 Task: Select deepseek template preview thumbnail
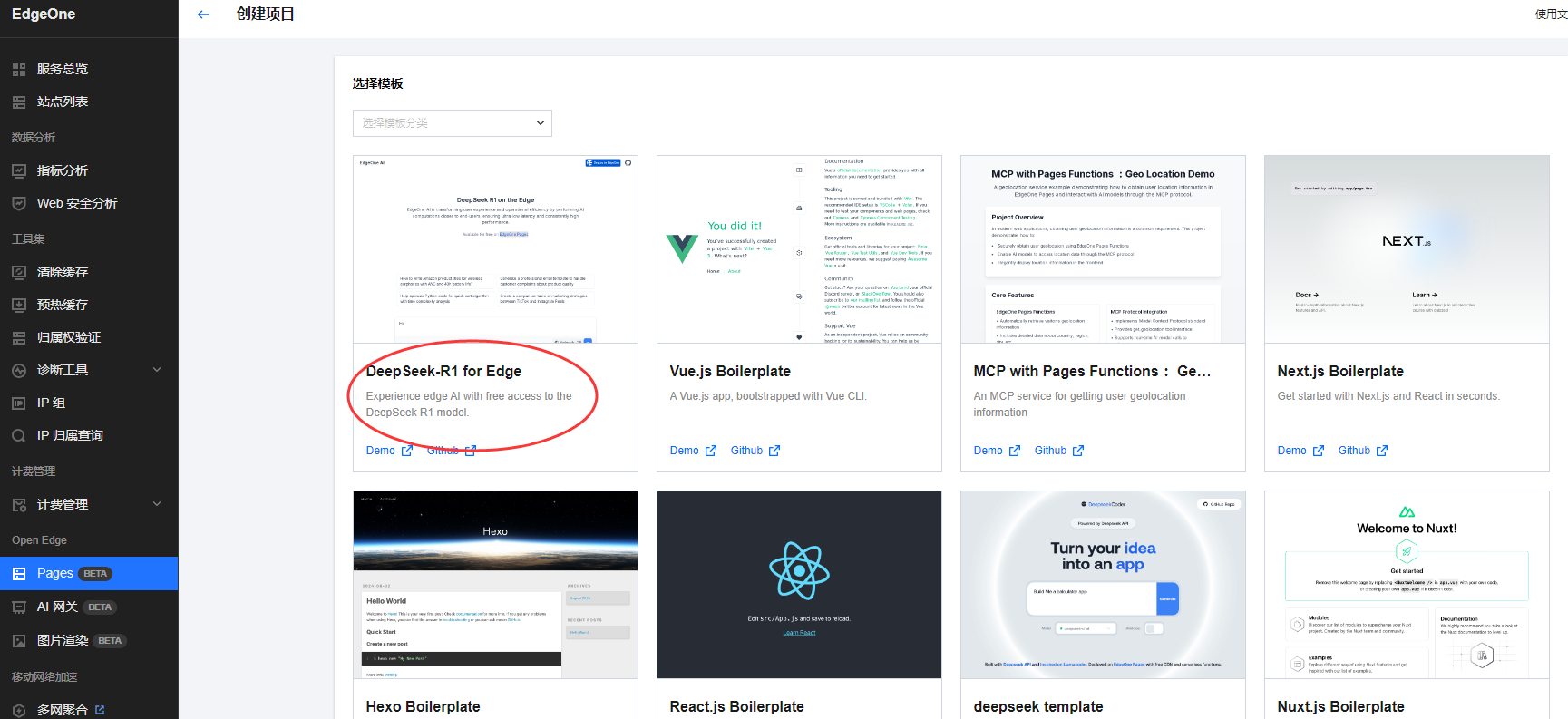click(x=1103, y=585)
